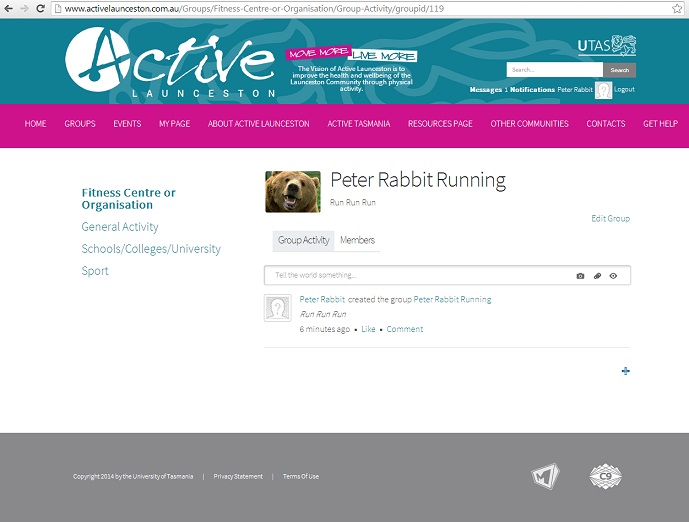Click the Logout link

click(624, 90)
